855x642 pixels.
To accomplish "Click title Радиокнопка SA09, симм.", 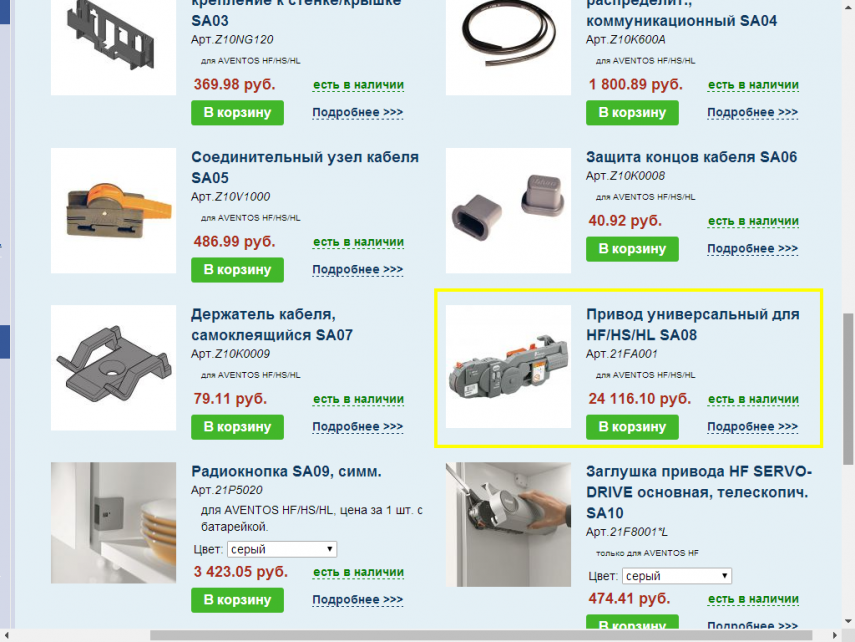I will (x=286, y=471).
